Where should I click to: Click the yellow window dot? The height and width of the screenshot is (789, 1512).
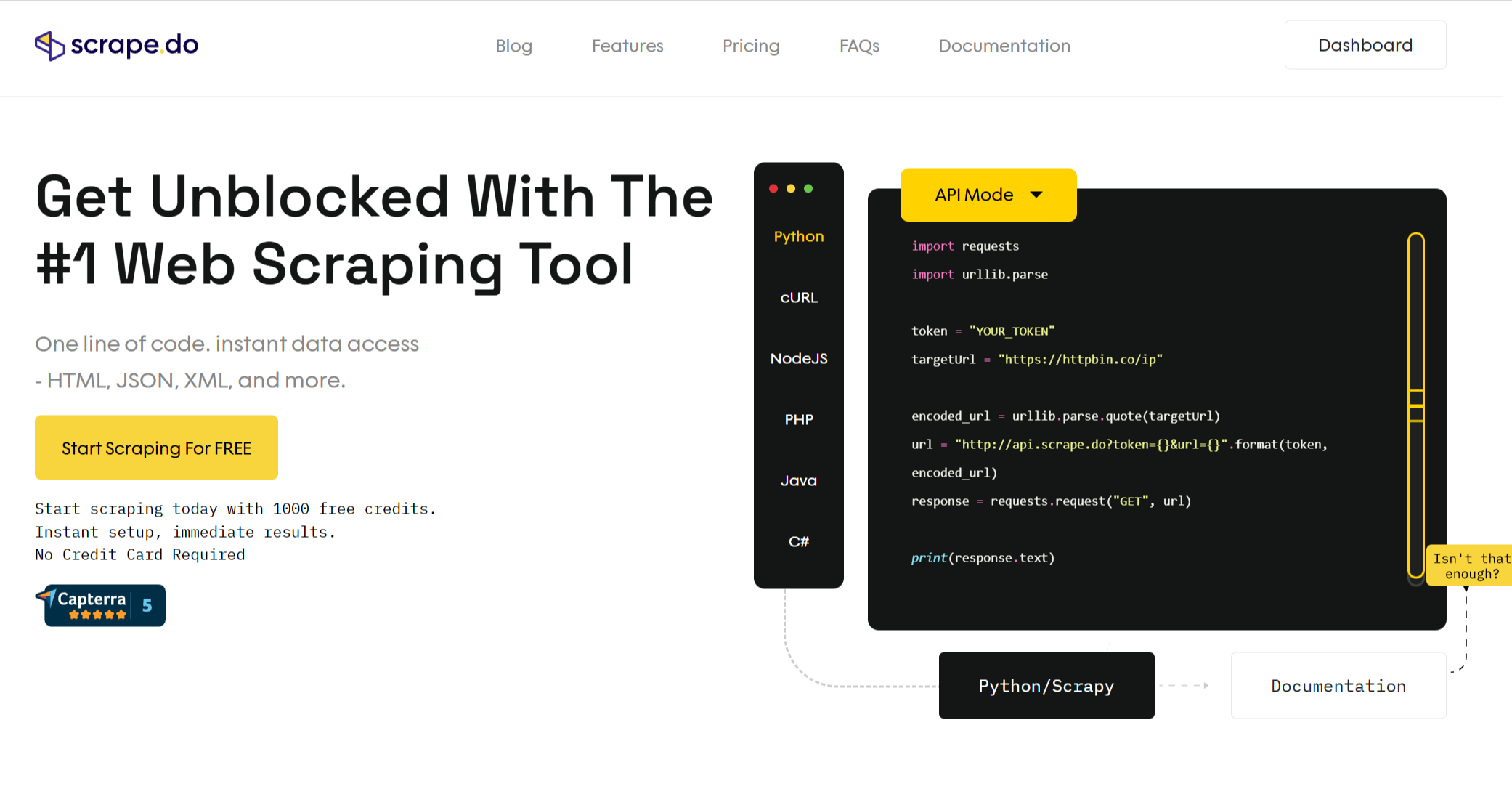tap(791, 189)
